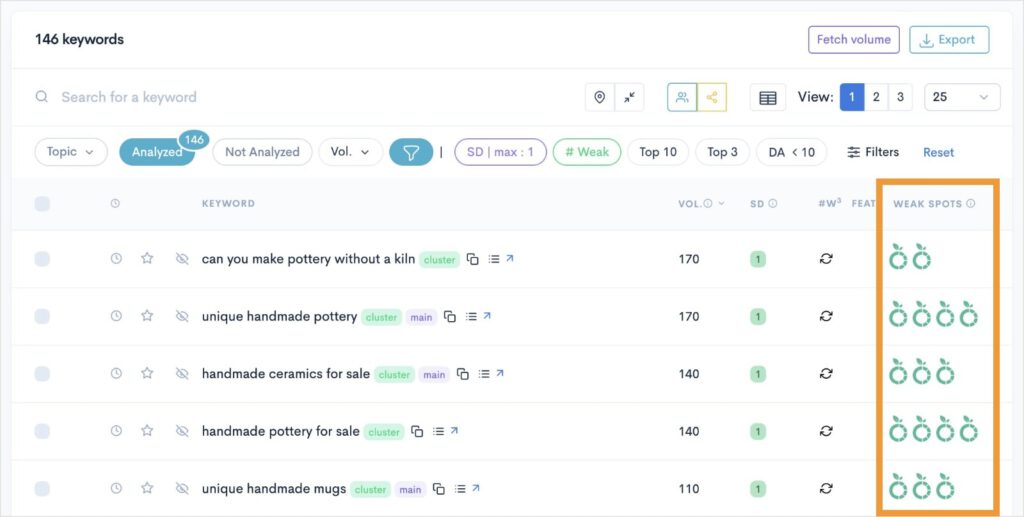Click the blue funnel filter button

point(411,152)
